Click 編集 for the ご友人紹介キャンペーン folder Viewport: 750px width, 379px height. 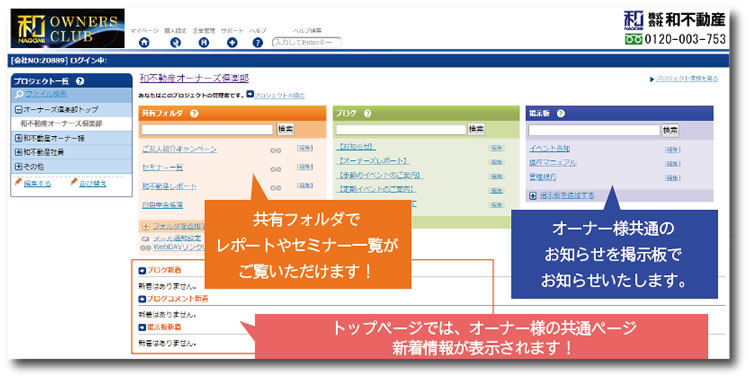coord(305,148)
